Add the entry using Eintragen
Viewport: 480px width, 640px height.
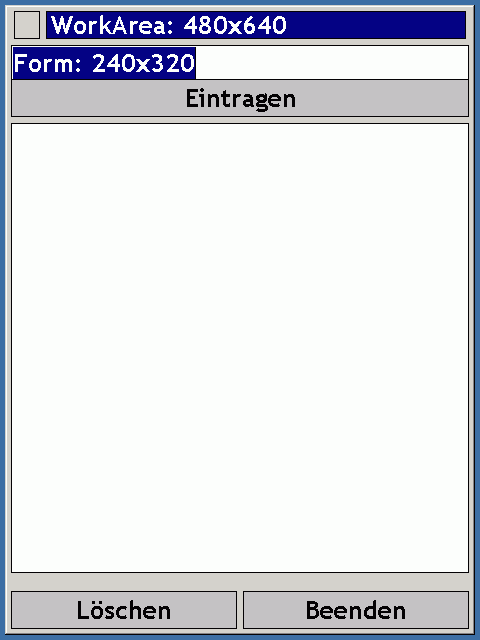tap(240, 98)
